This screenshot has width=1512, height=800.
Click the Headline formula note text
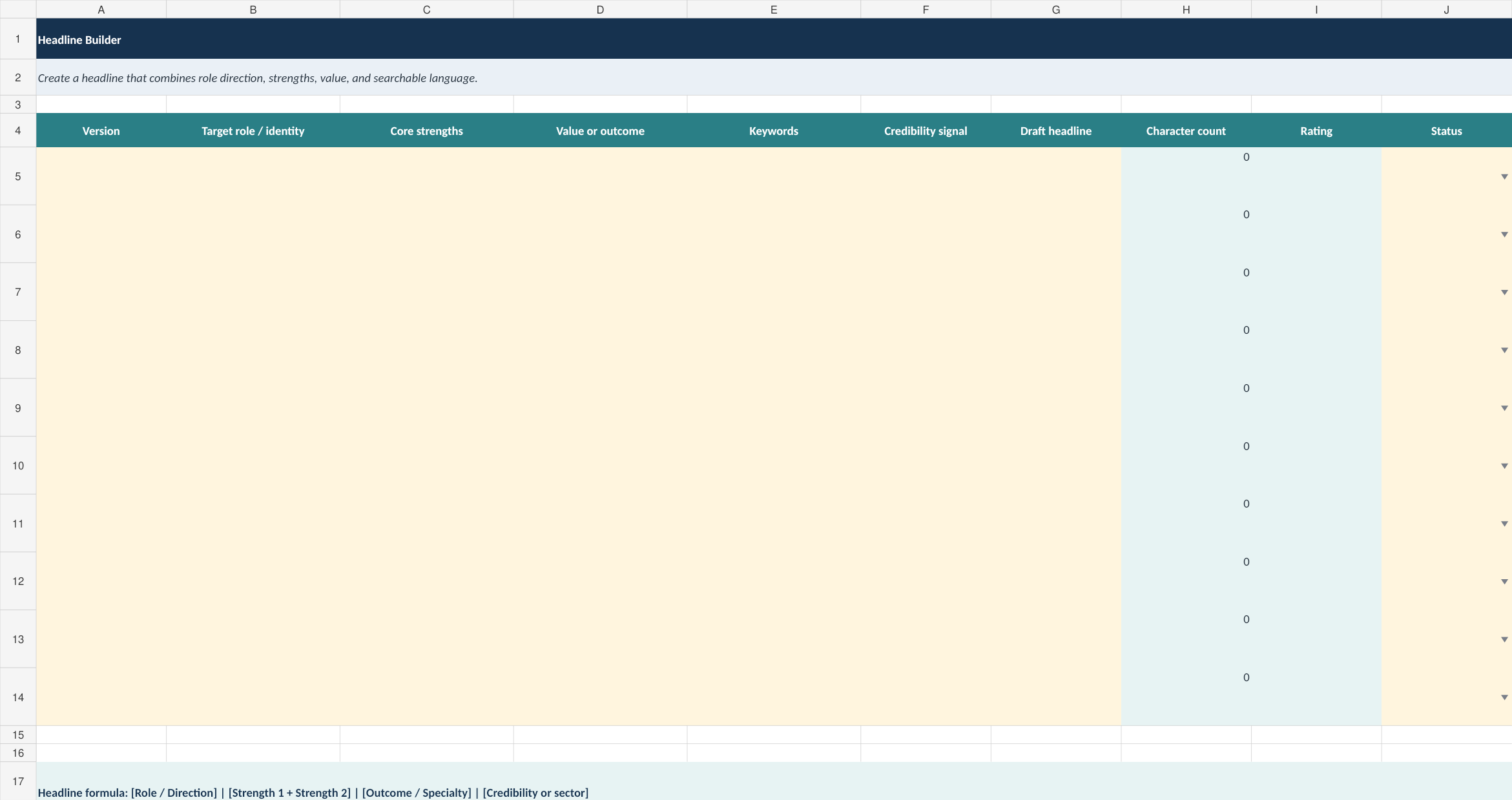313,793
